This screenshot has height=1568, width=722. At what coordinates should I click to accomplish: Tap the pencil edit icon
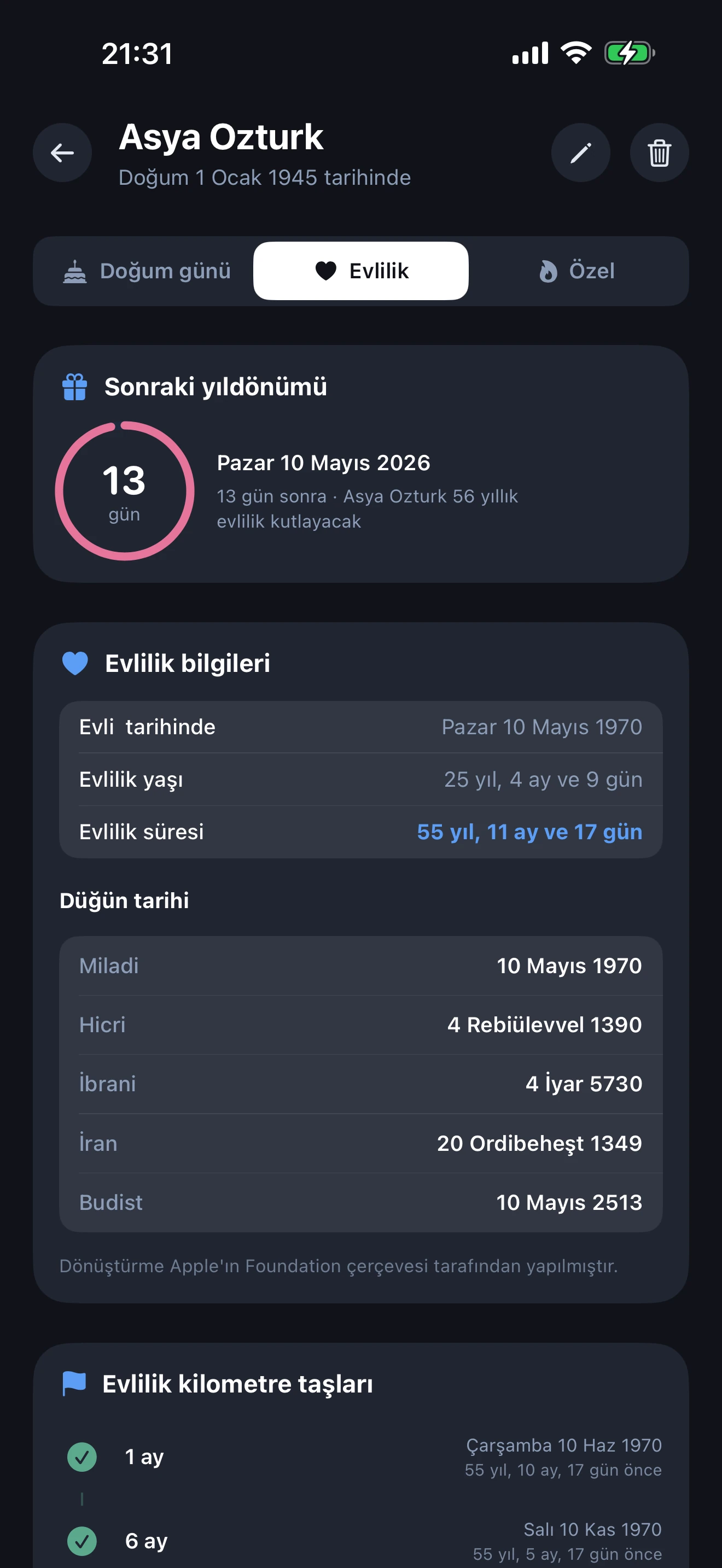tap(580, 153)
